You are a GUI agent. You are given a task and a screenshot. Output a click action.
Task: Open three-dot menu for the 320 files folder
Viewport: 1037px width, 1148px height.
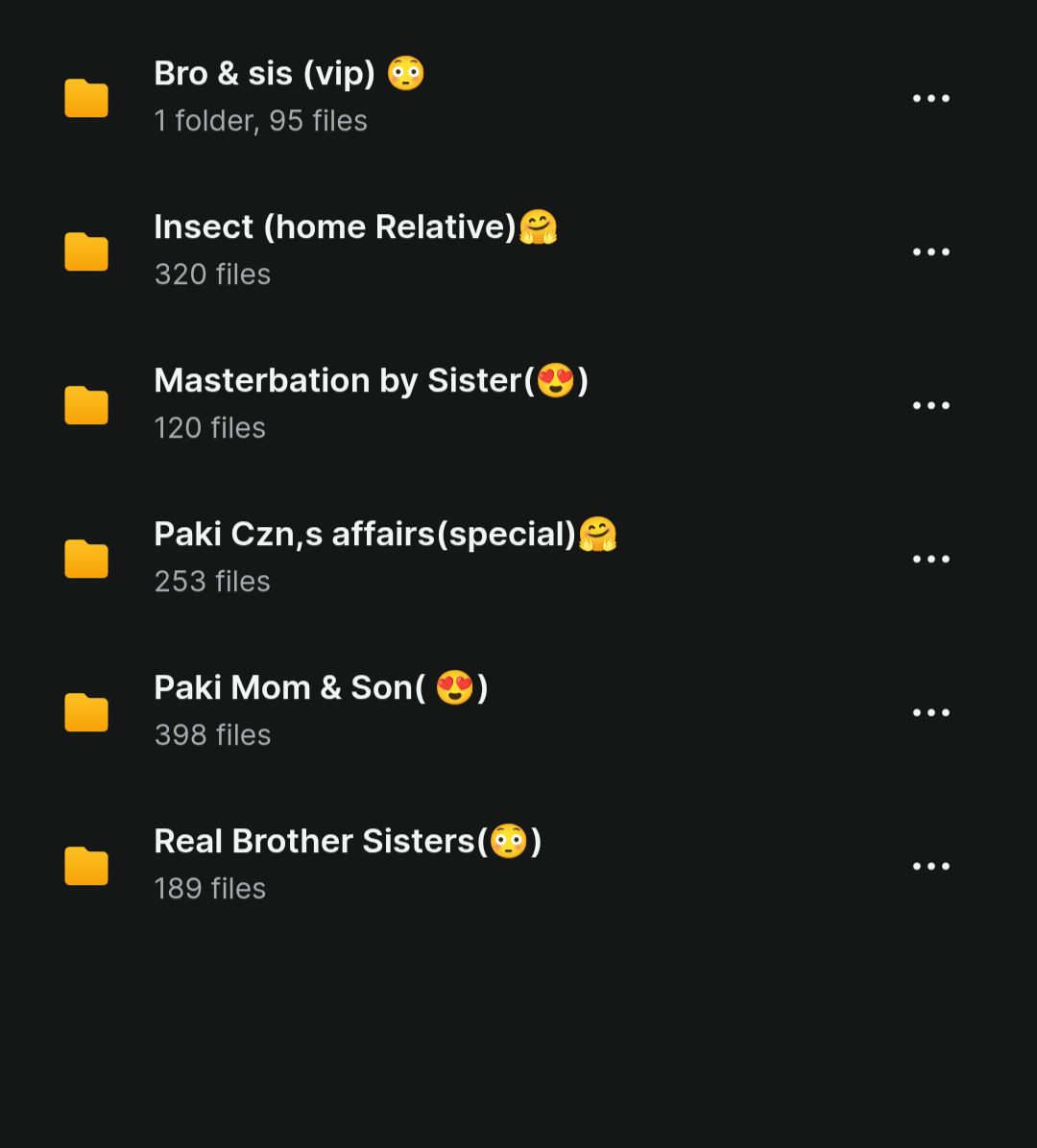click(x=930, y=251)
